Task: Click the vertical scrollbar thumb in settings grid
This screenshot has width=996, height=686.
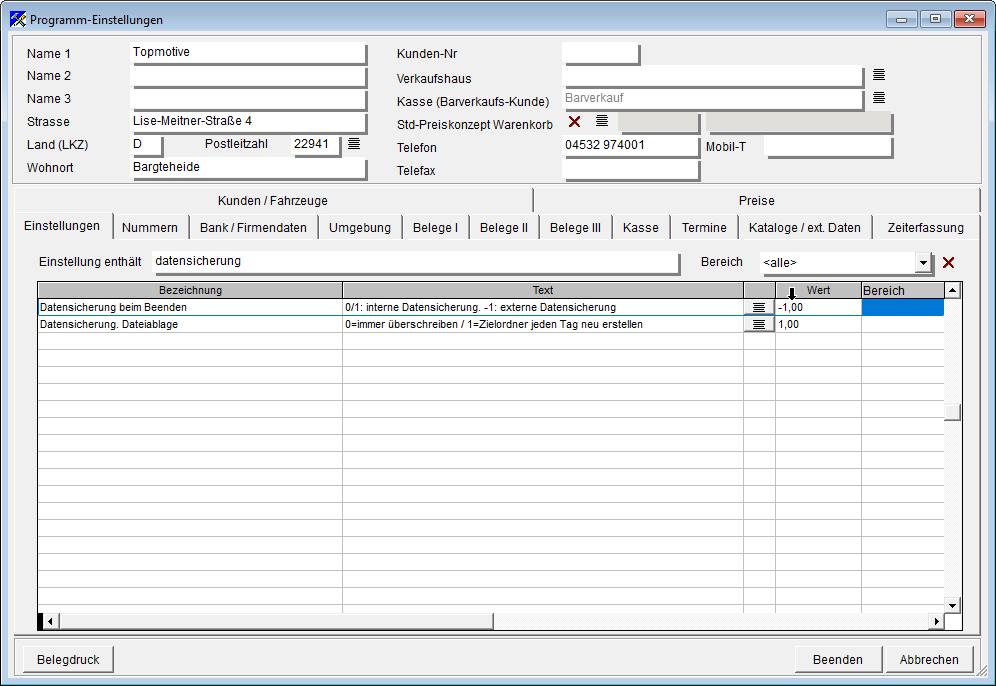Action: coord(952,412)
